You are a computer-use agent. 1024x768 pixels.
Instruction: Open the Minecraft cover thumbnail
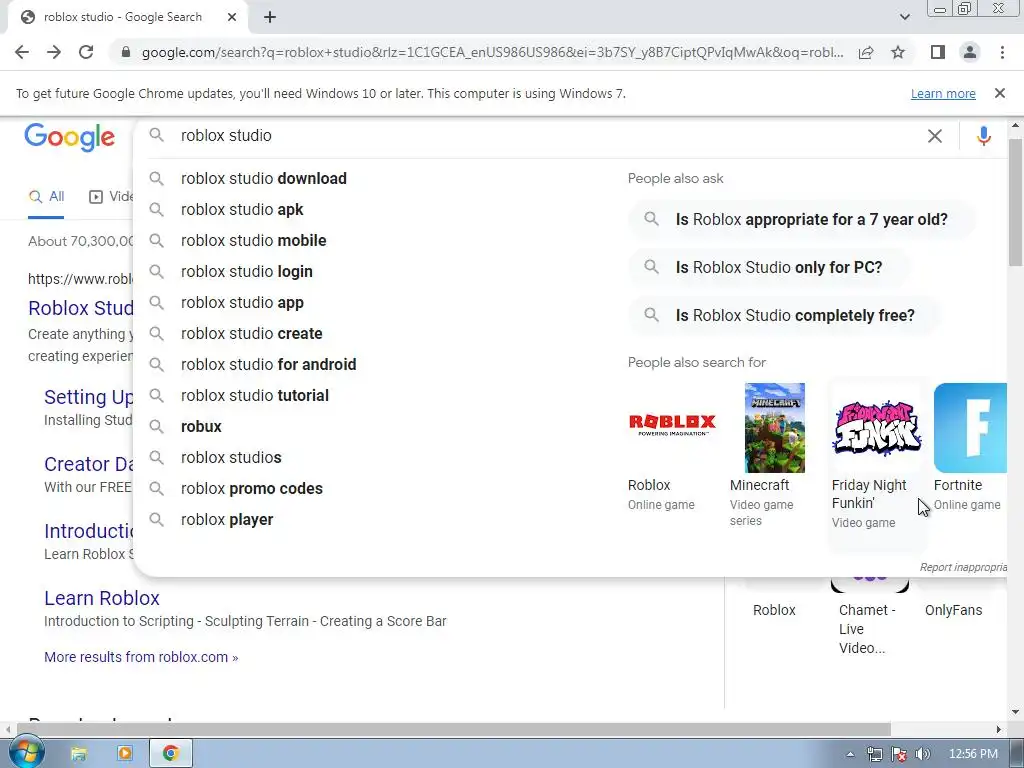point(775,428)
